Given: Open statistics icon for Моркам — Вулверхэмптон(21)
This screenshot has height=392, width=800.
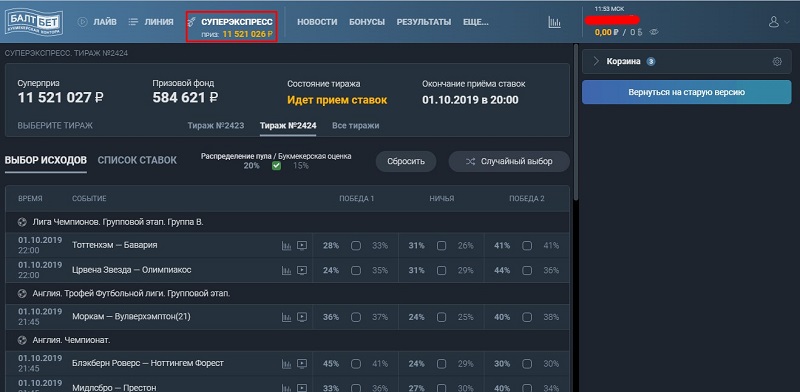Looking at the screenshot, I should [287, 317].
